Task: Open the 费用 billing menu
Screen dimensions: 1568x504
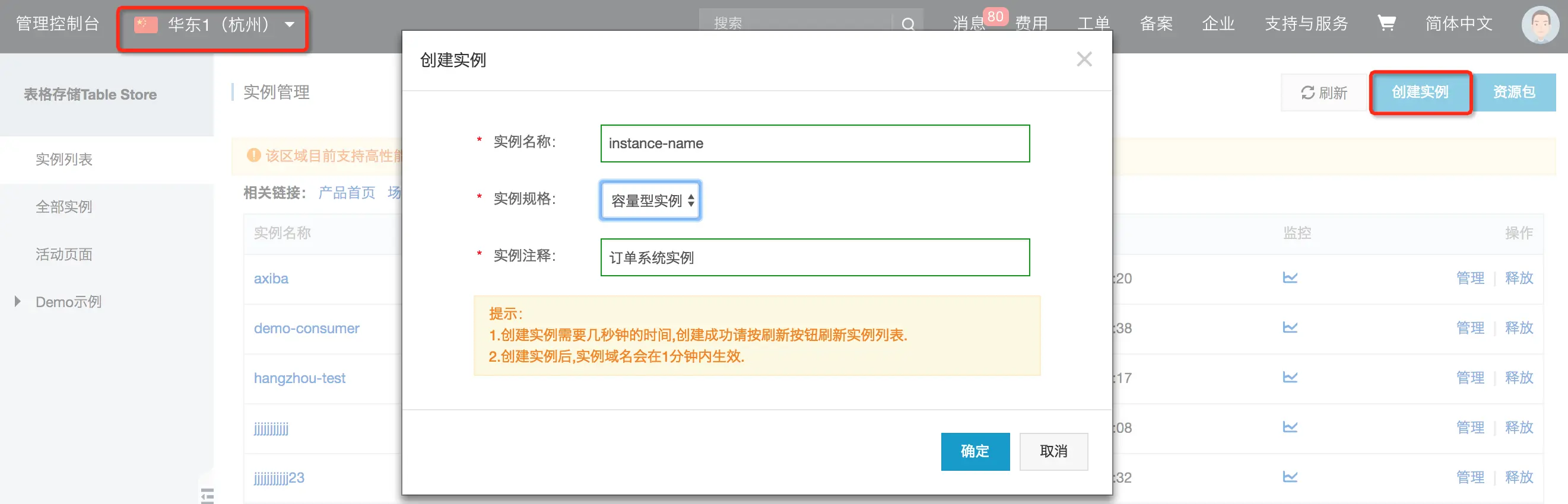Action: 1031,24
